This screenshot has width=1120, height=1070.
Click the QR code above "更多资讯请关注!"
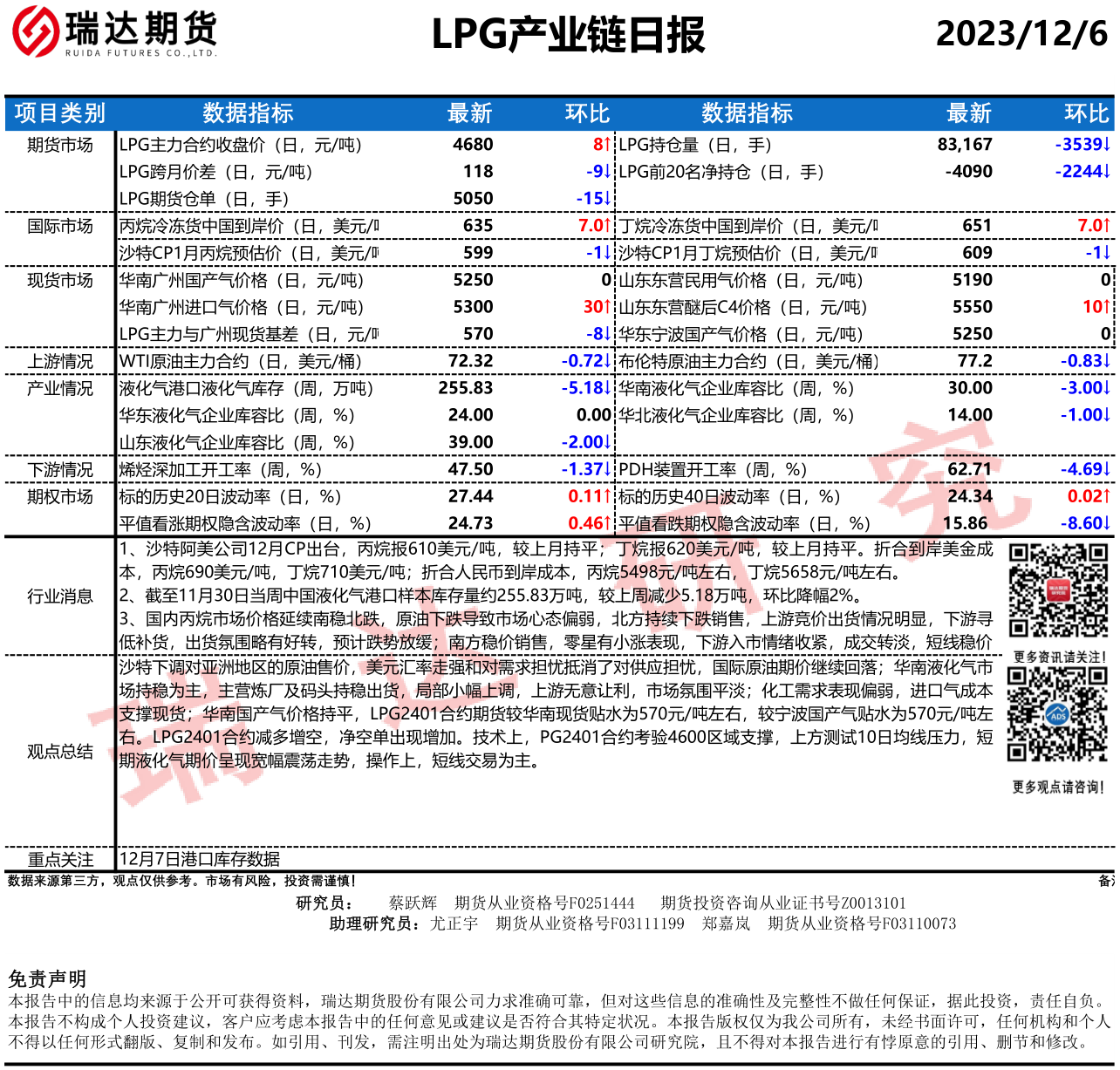click(x=1058, y=591)
